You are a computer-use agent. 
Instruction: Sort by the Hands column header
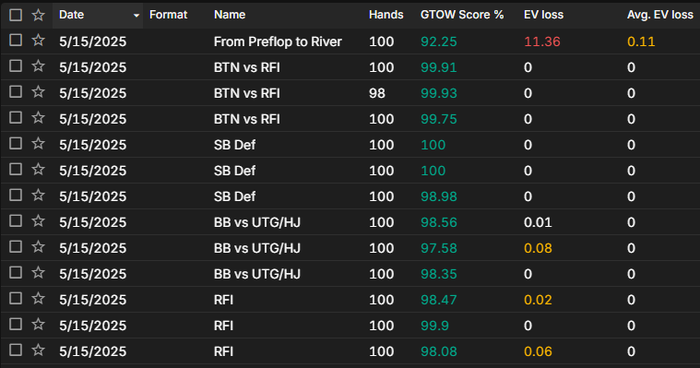point(386,15)
